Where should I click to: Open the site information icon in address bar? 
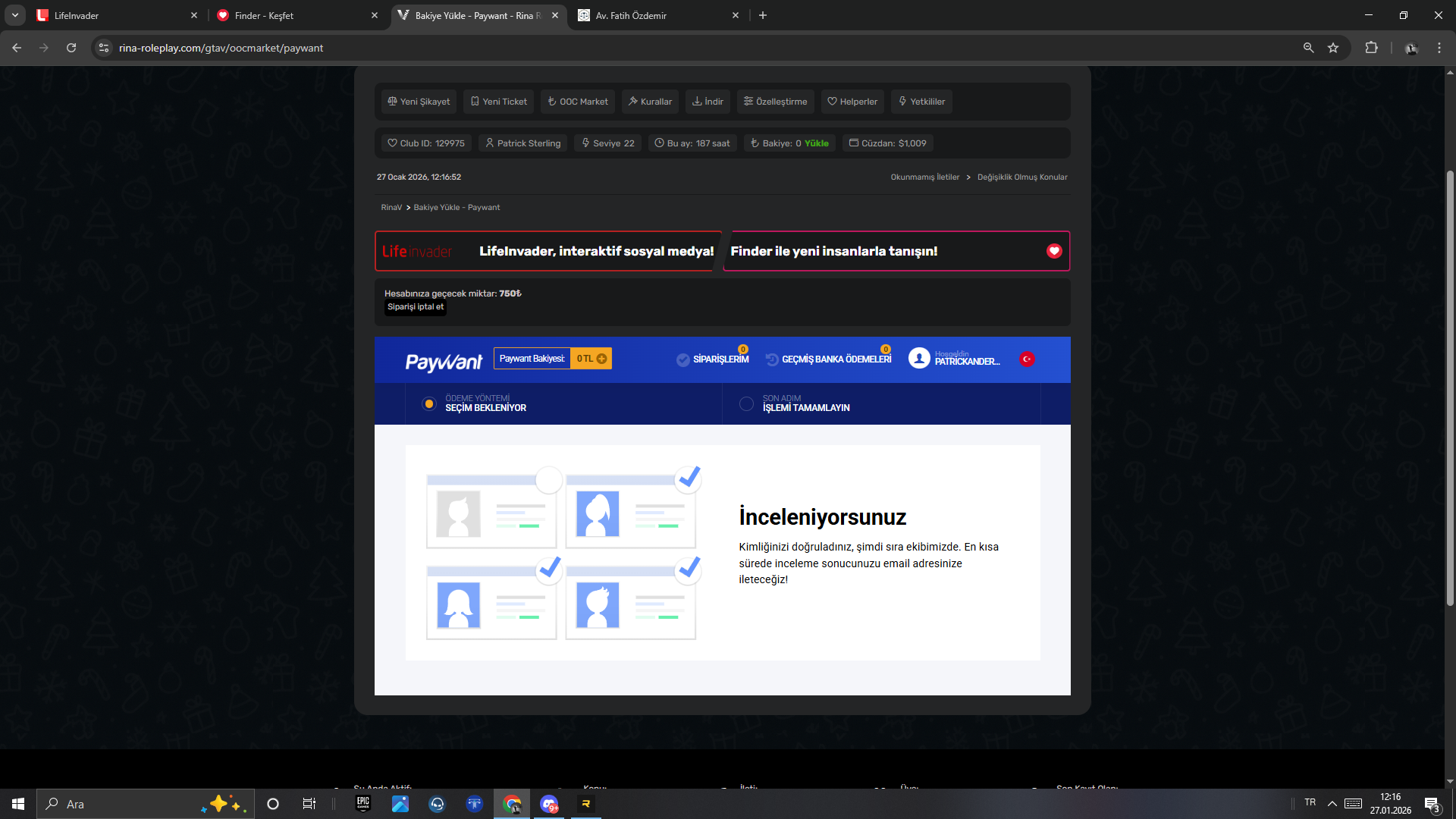coord(104,48)
